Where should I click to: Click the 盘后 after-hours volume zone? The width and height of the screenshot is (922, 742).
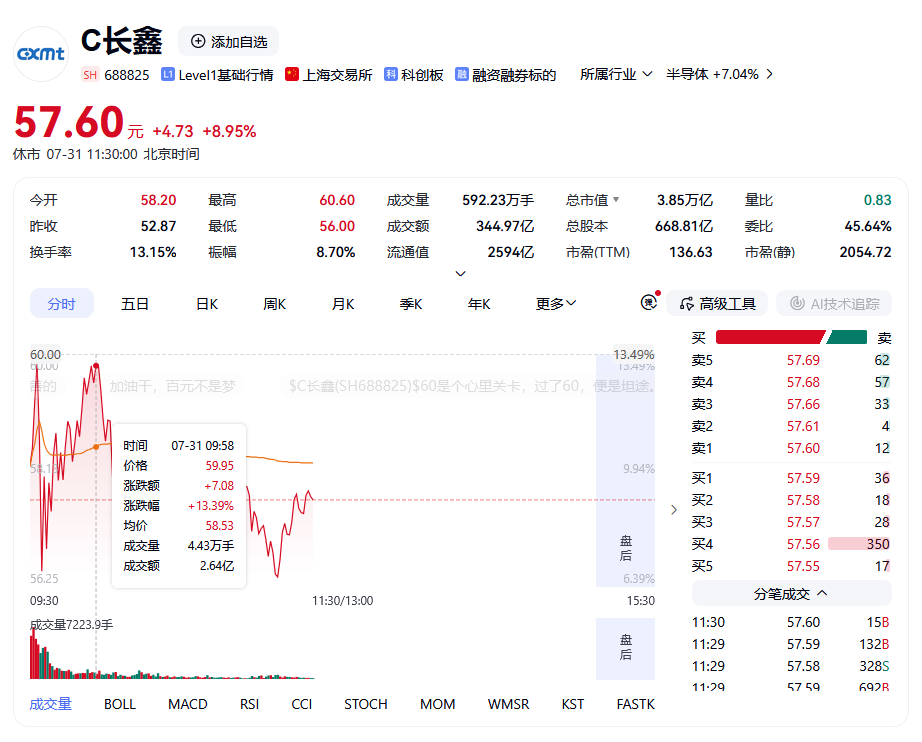pos(626,648)
